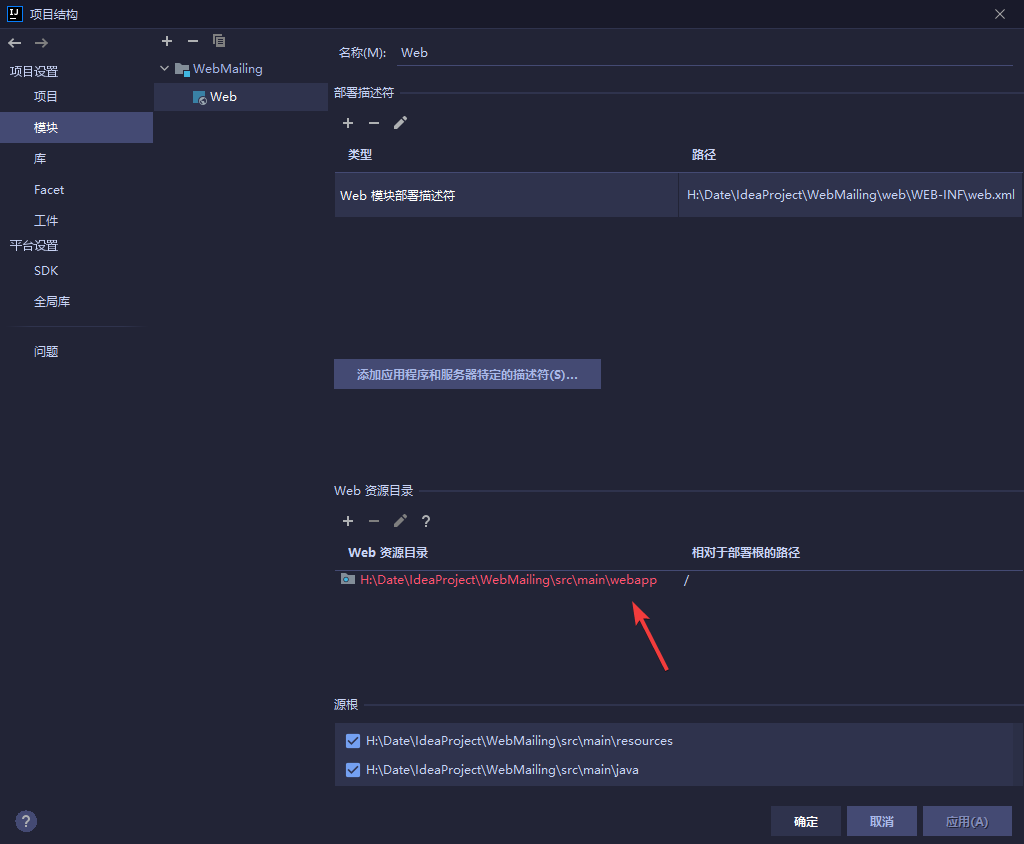Click the 应用(A) button
This screenshot has height=844, width=1024.
pyautogui.click(x=967, y=821)
